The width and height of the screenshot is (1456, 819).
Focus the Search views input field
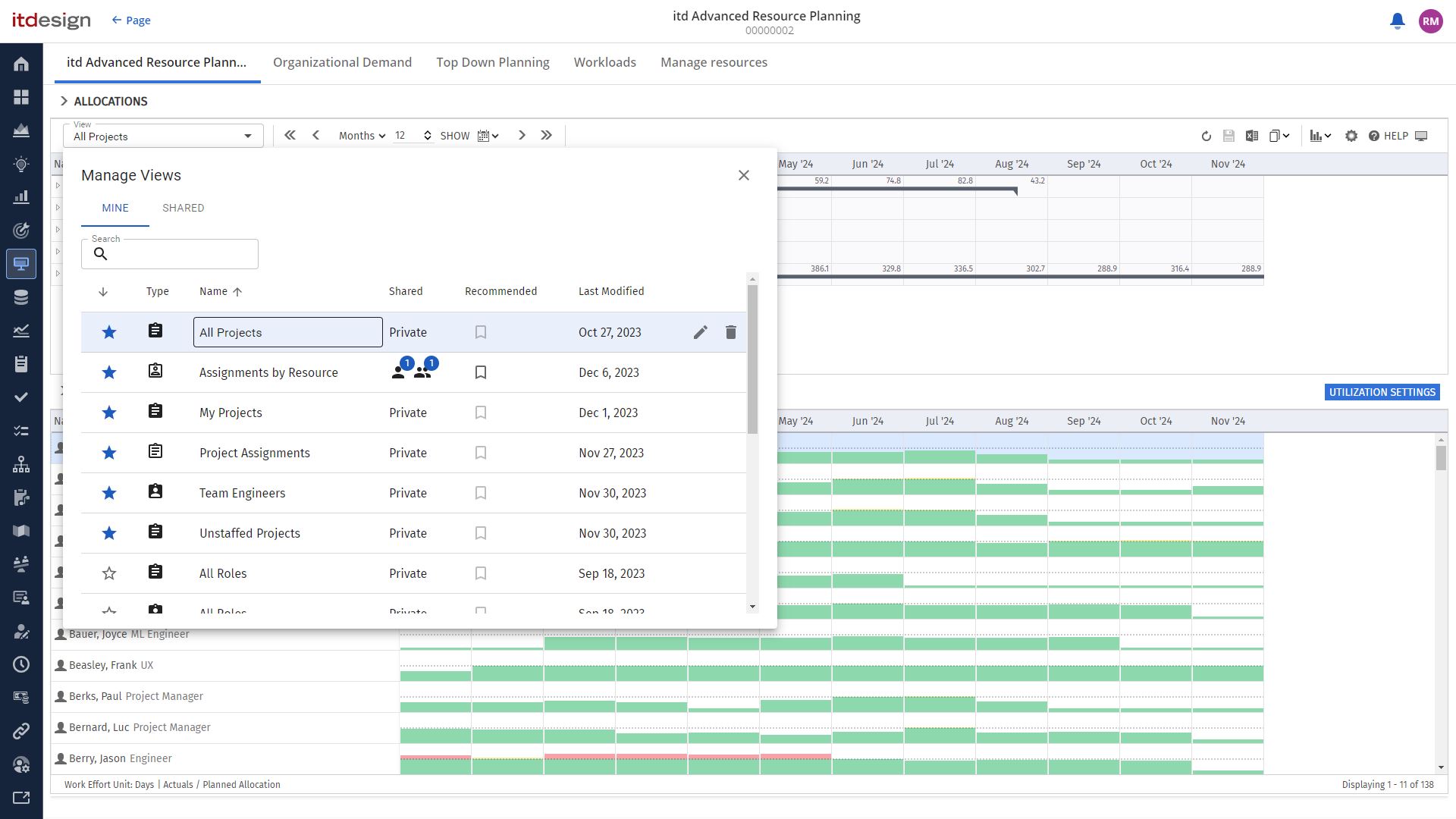(x=170, y=254)
